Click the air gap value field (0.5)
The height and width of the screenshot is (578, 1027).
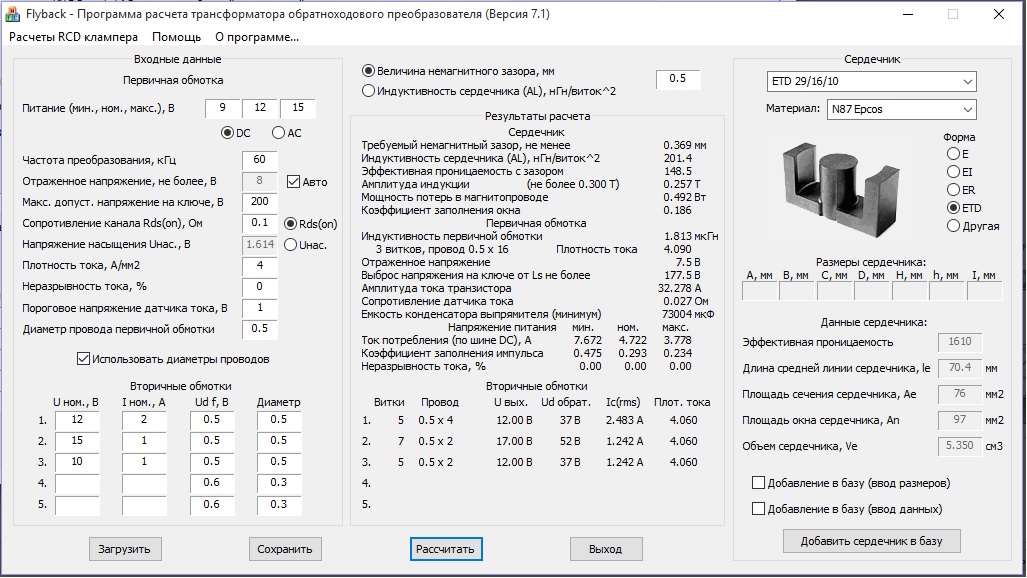click(678, 79)
